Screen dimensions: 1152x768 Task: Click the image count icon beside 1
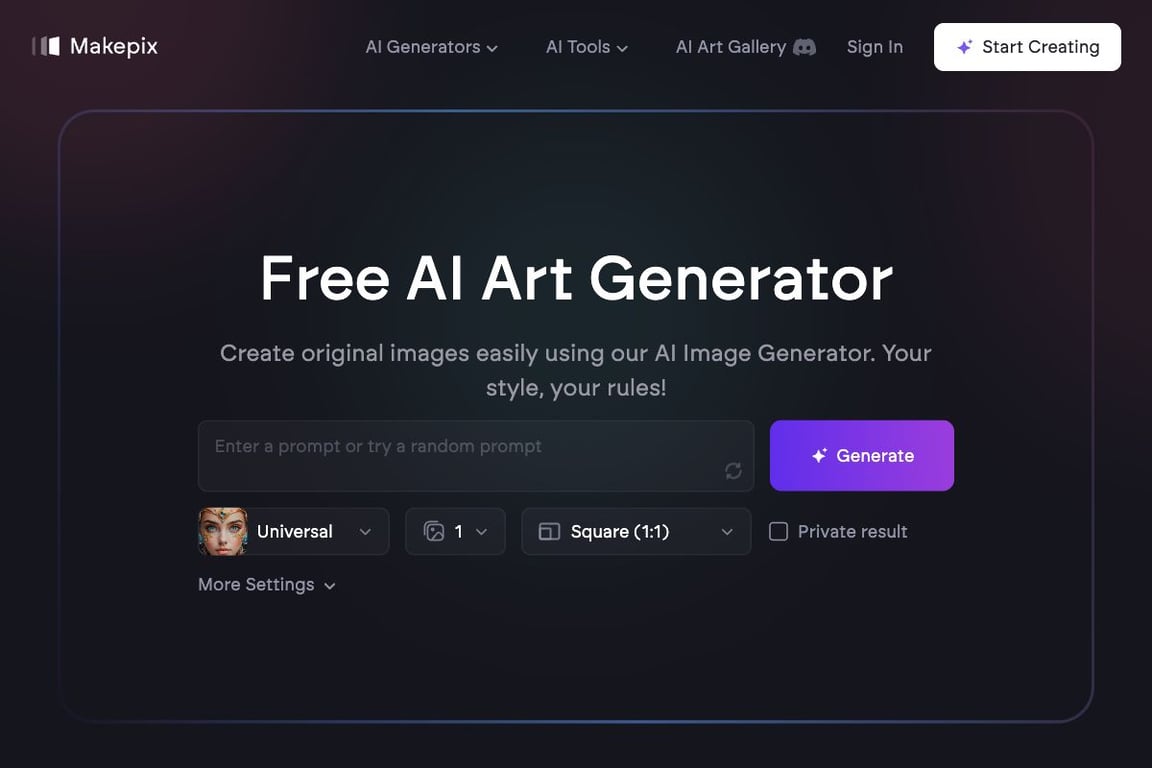[434, 531]
